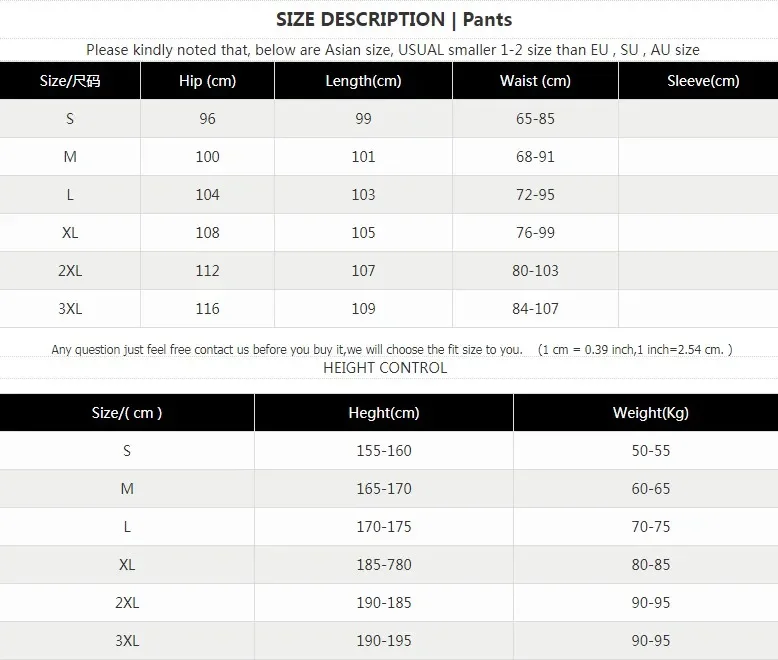Select the Length(cm) column header
The height and width of the screenshot is (660, 778).
pyautogui.click(x=363, y=81)
